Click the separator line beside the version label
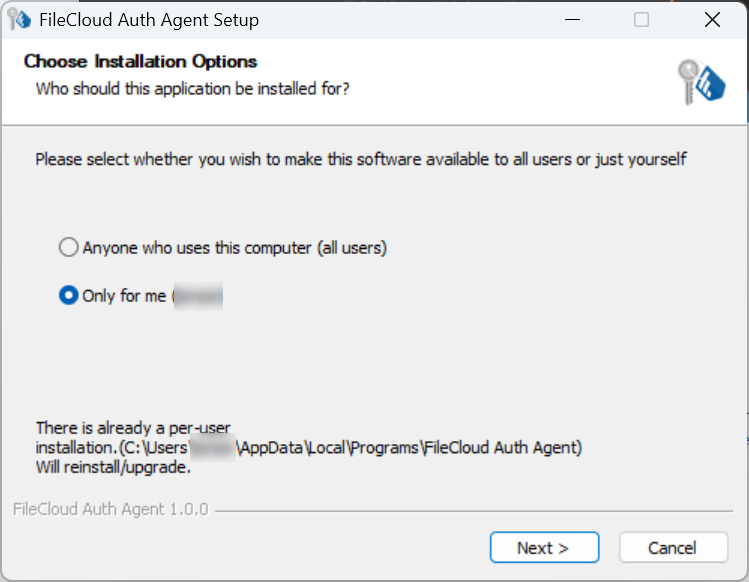Screen dimensions: 749x582 [470, 510]
